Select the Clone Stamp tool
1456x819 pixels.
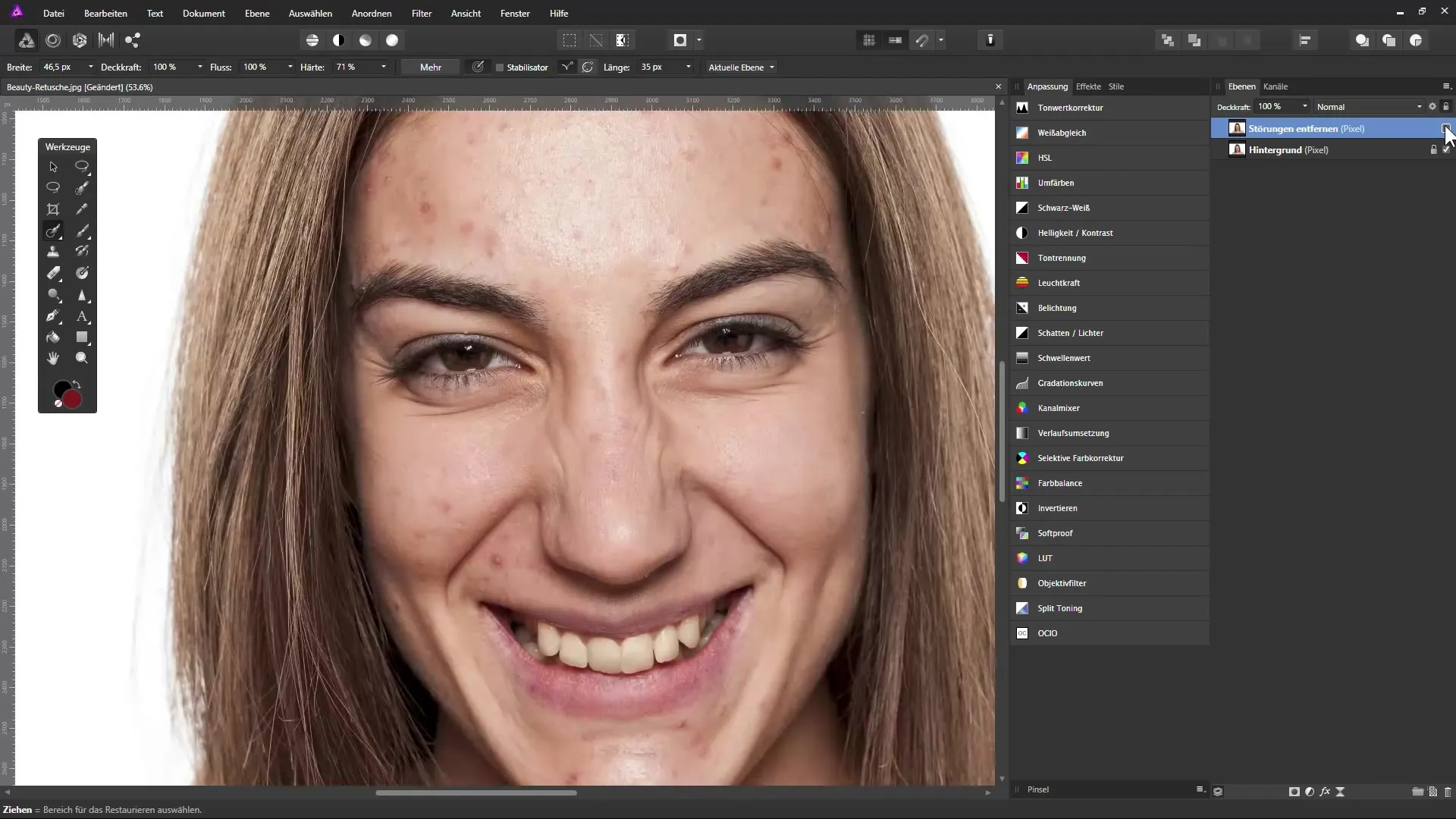point(53,252)
